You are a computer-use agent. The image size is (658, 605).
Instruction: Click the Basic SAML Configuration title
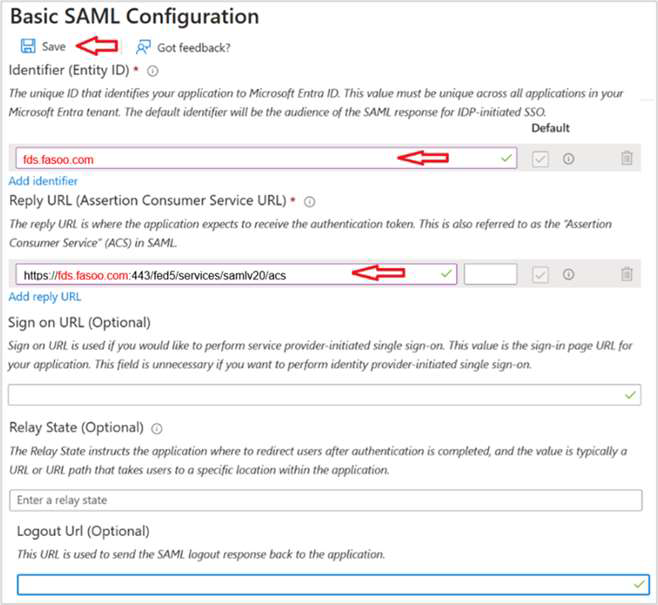pos(134,17)
